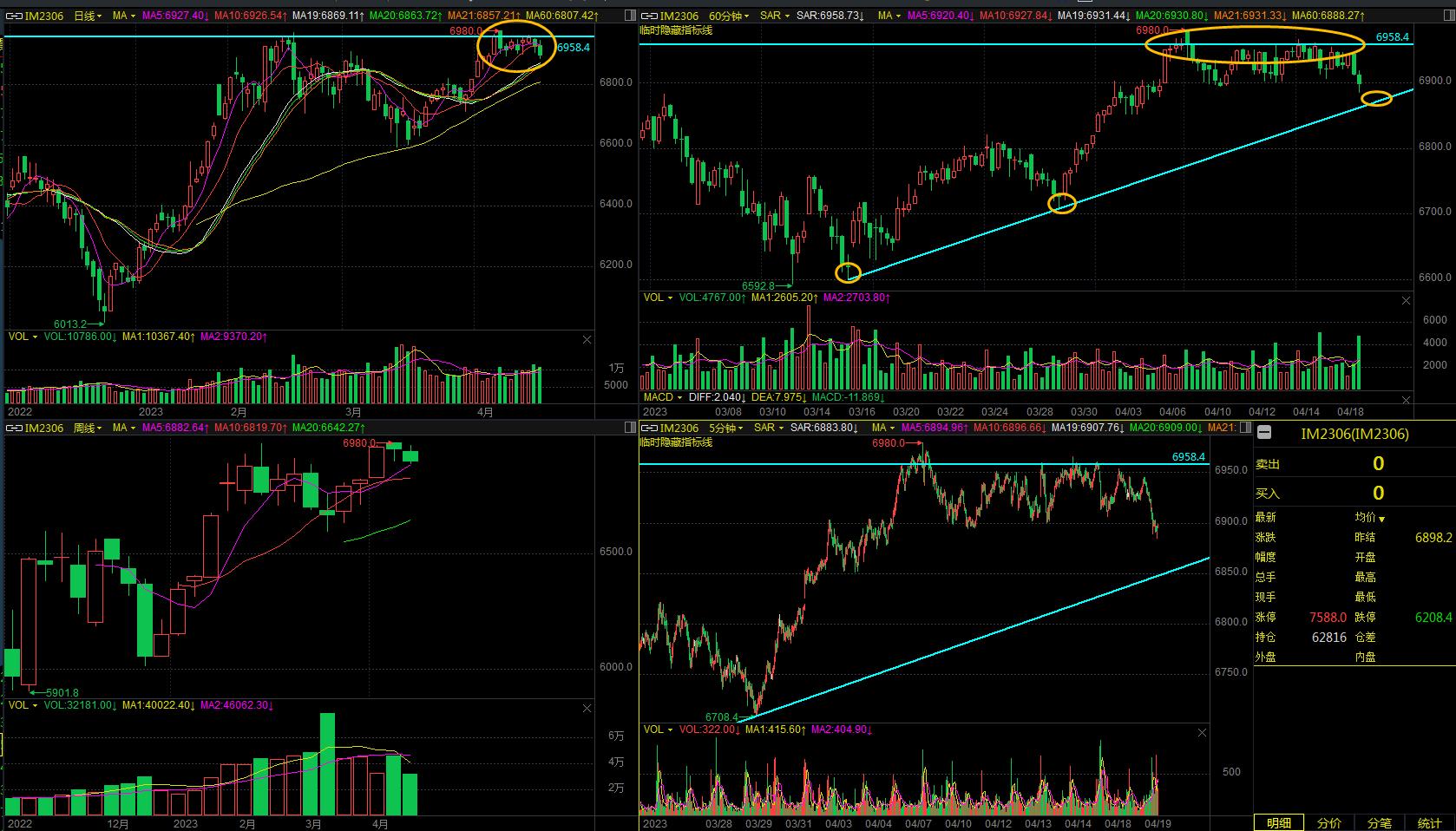Click the 持仓 value 62816
This screenshot has width=1456, height=831.
[x=1329, y=638]
